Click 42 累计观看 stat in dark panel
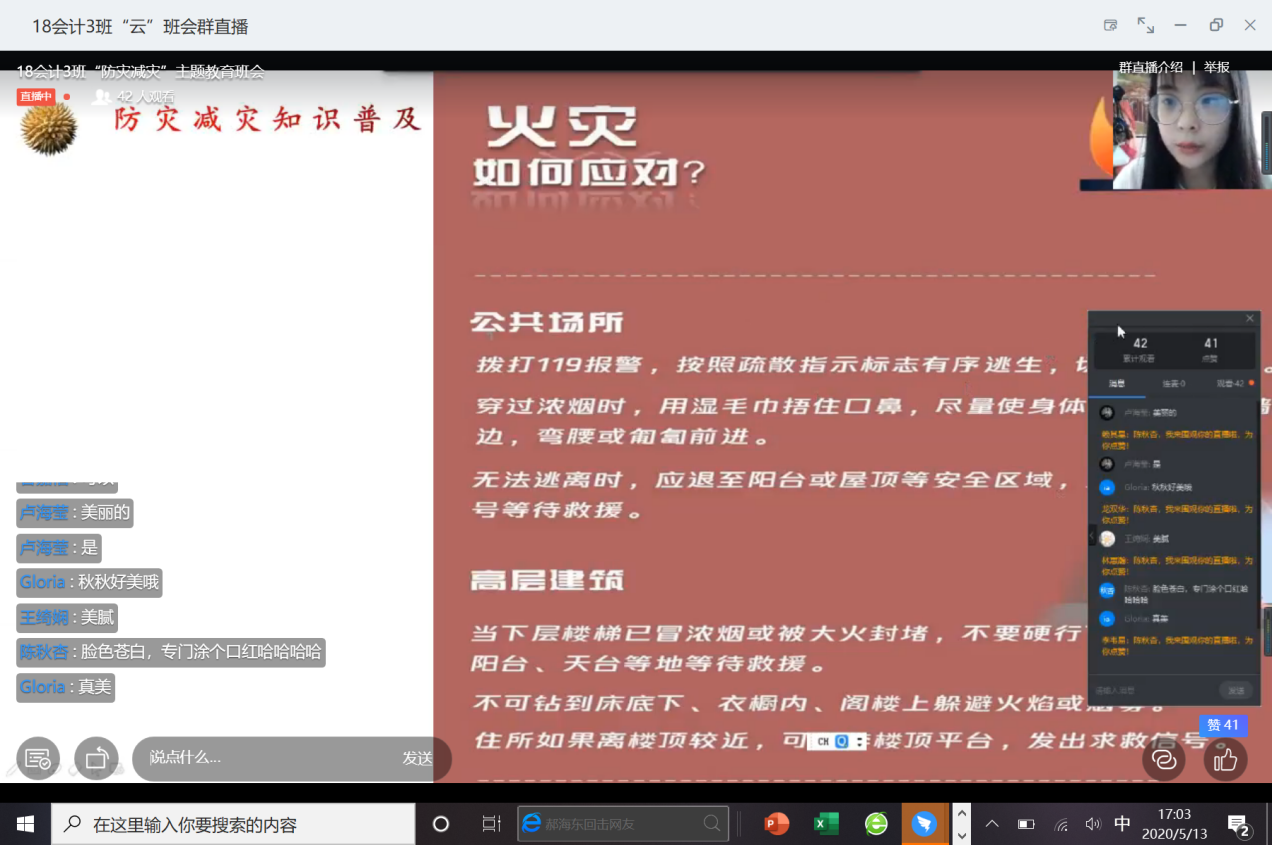Image resolution: width=1272 pixels, height=845 pixels. click(1140, 350)
